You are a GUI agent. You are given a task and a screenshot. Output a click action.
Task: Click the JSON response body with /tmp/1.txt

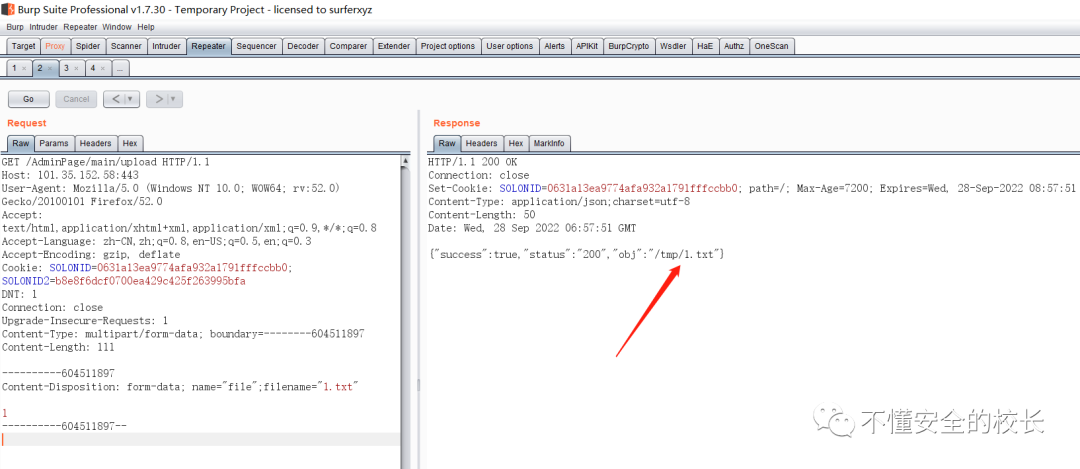(x=576, y=255)
